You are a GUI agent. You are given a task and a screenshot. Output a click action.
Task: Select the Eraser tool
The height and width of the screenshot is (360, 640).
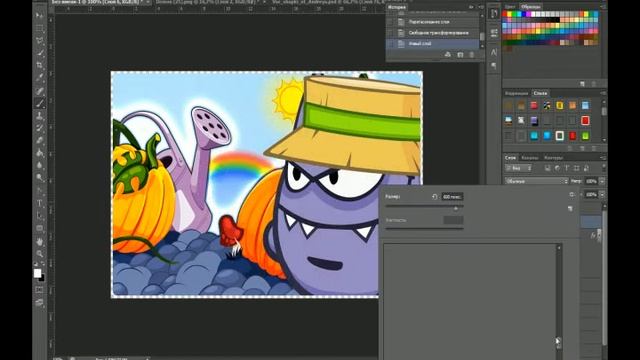(40, 141)
